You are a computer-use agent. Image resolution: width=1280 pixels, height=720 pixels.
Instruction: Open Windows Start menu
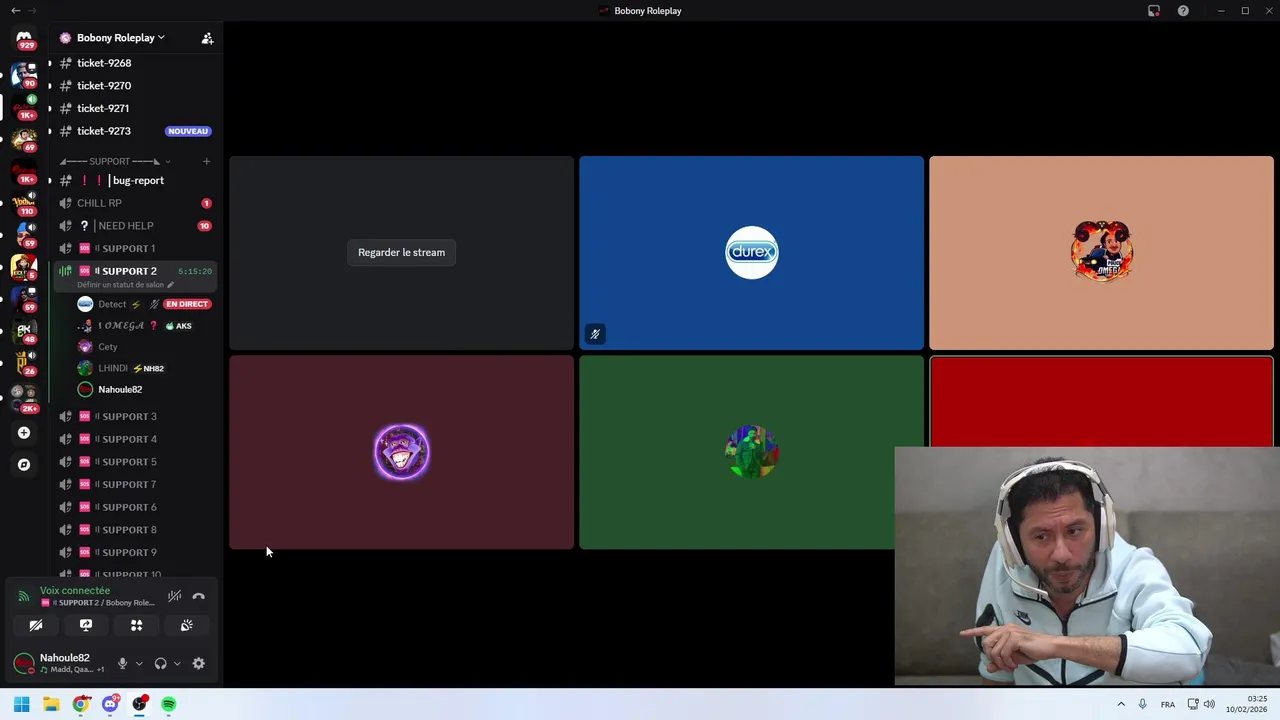point(21,704)
